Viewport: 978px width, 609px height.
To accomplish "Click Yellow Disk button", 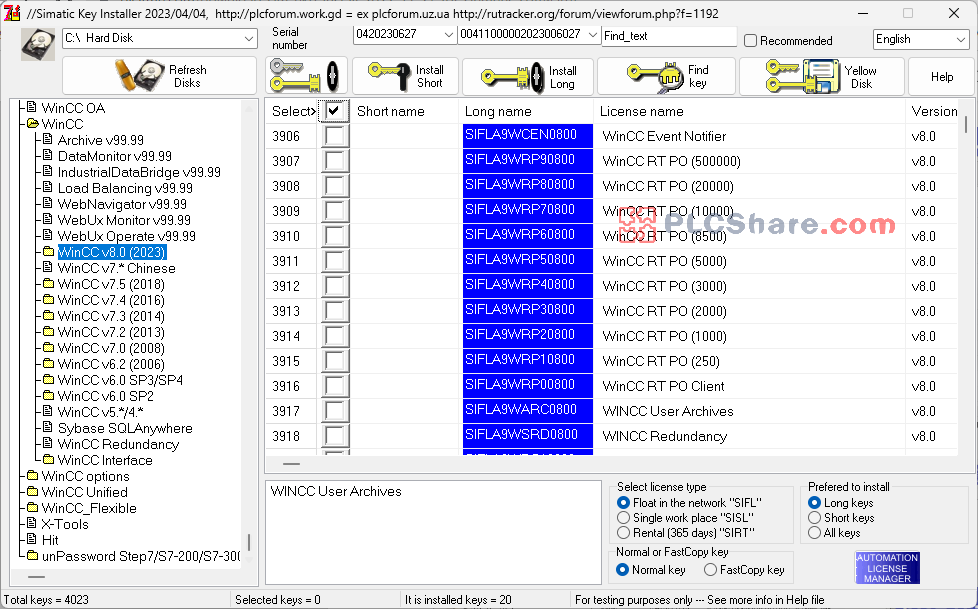I will (821, 76).
